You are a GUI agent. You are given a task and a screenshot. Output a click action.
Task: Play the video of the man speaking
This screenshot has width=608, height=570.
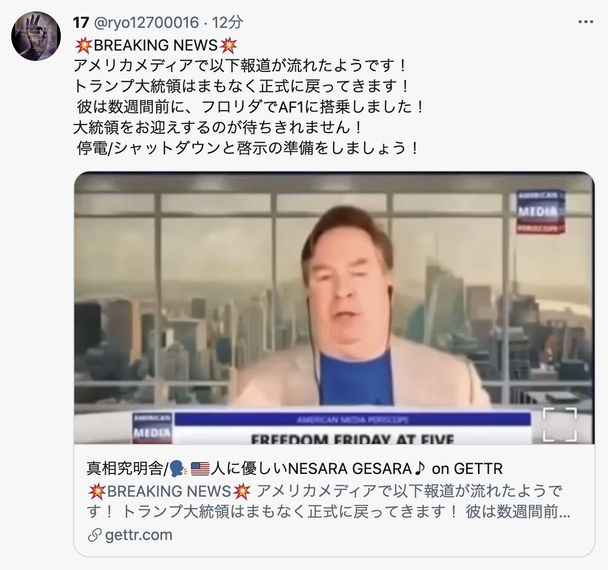tap(334, 308)
